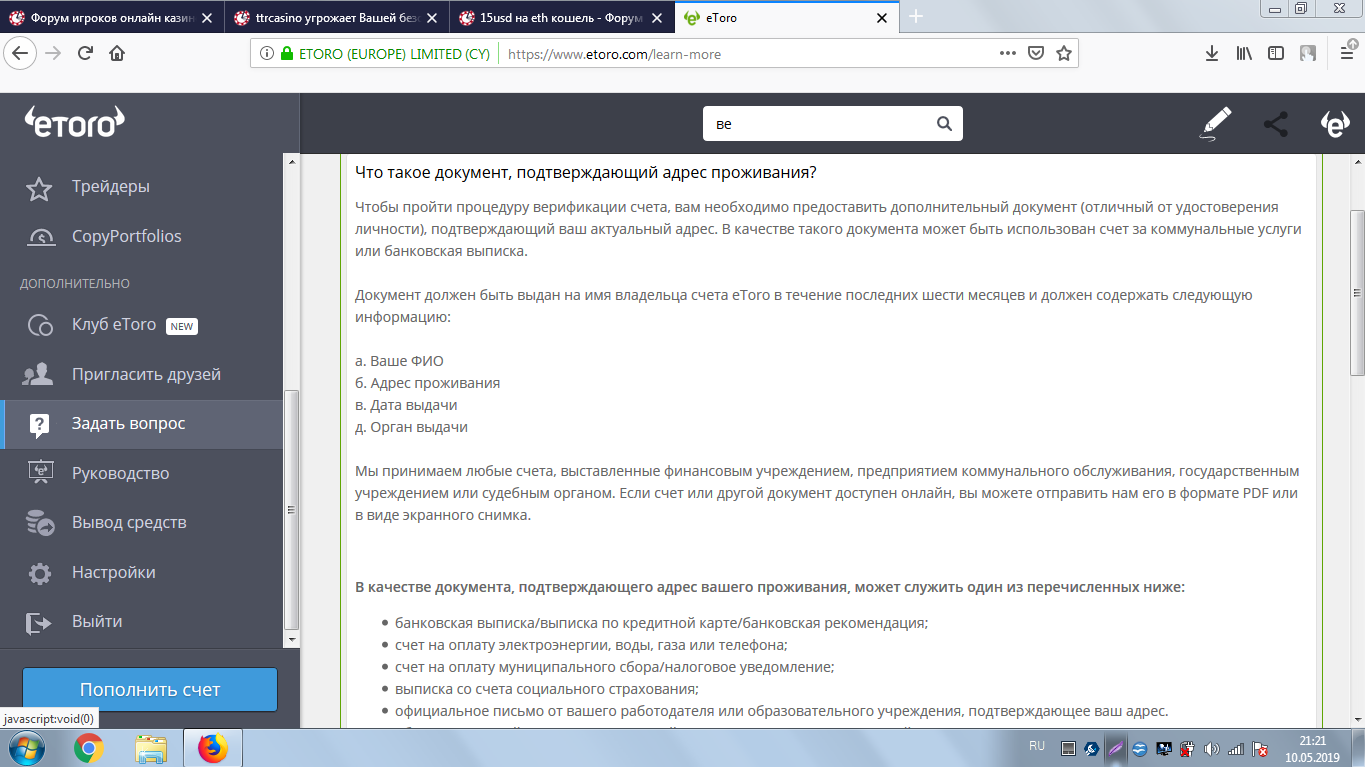The image size is (1365, 767).
Task: Click the share icon in eToro header
Action: [x=1275, y=124]
